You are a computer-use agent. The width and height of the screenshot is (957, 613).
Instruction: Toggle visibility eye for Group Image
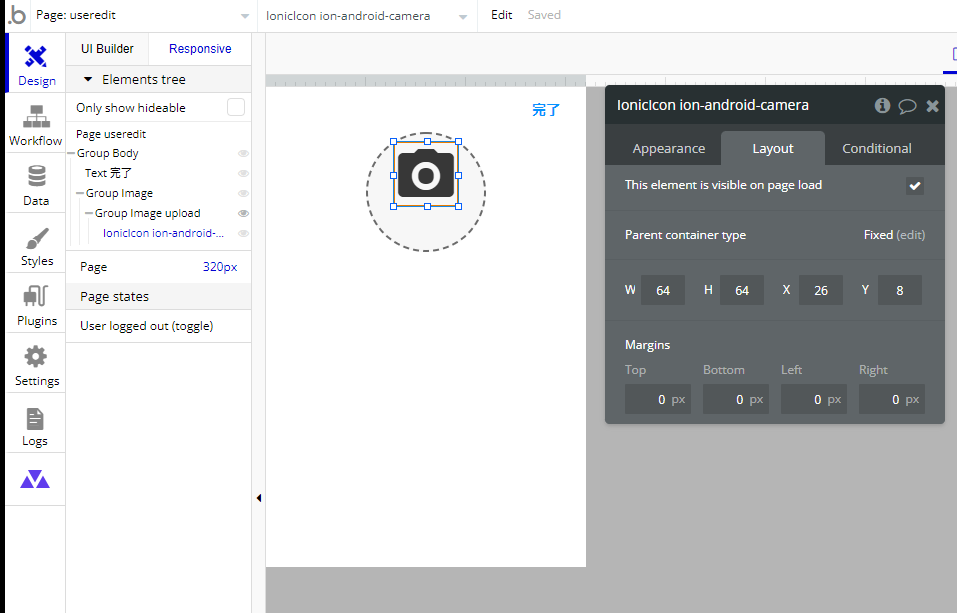243,194
